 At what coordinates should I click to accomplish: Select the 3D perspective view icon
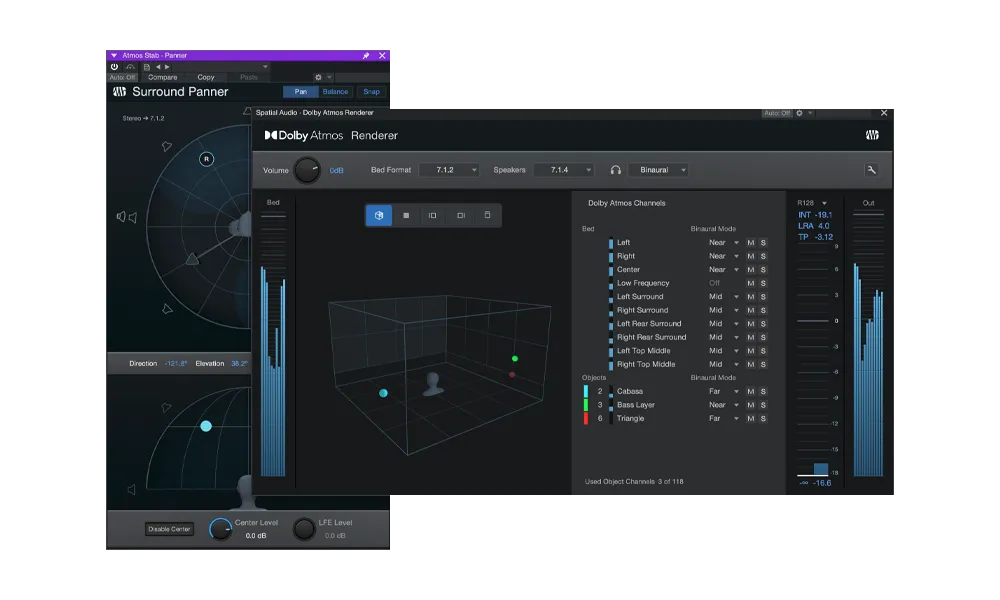click(379, 215)
